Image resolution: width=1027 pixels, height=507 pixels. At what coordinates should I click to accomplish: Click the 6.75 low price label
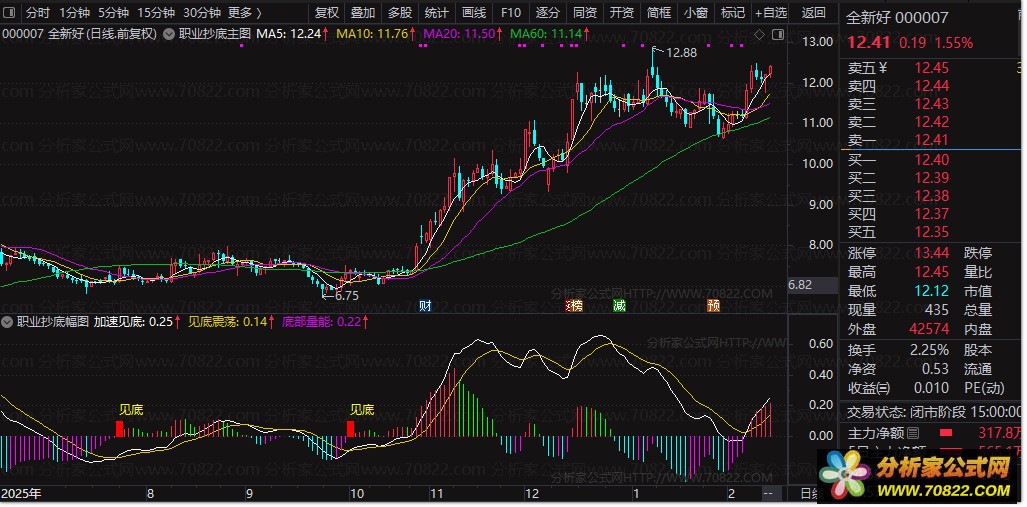pyautogui.click(x=346, y=296)
